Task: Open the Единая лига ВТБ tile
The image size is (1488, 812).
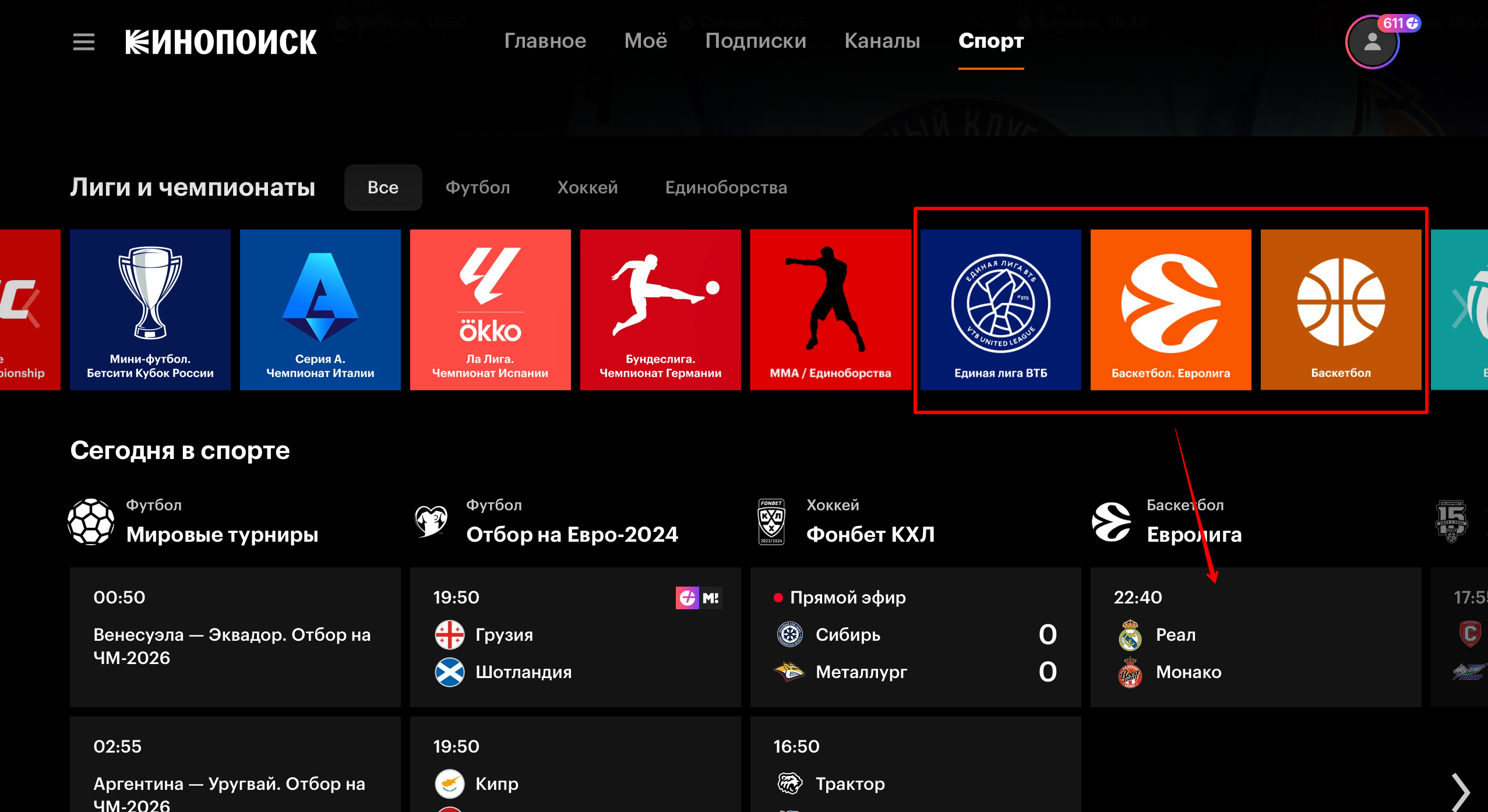Action: coord(1000,310)
